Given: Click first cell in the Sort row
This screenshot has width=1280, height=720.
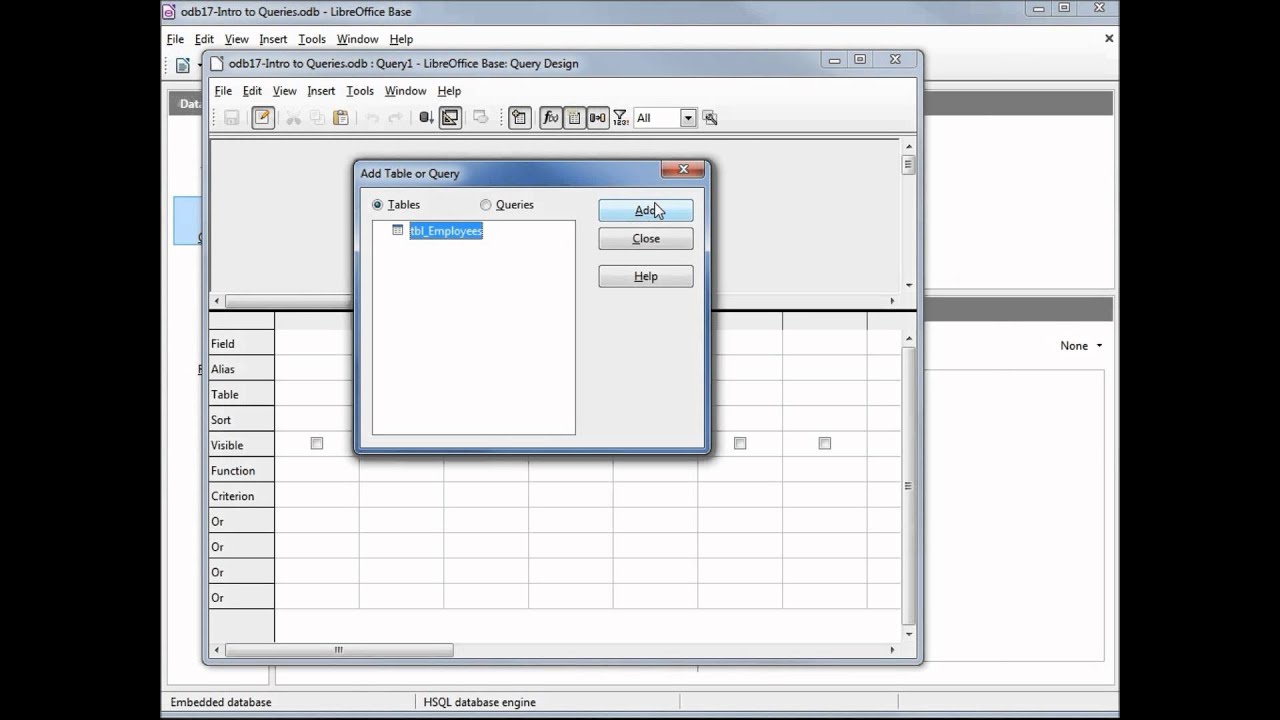Looking at the screenshot, I should point(317,420).
